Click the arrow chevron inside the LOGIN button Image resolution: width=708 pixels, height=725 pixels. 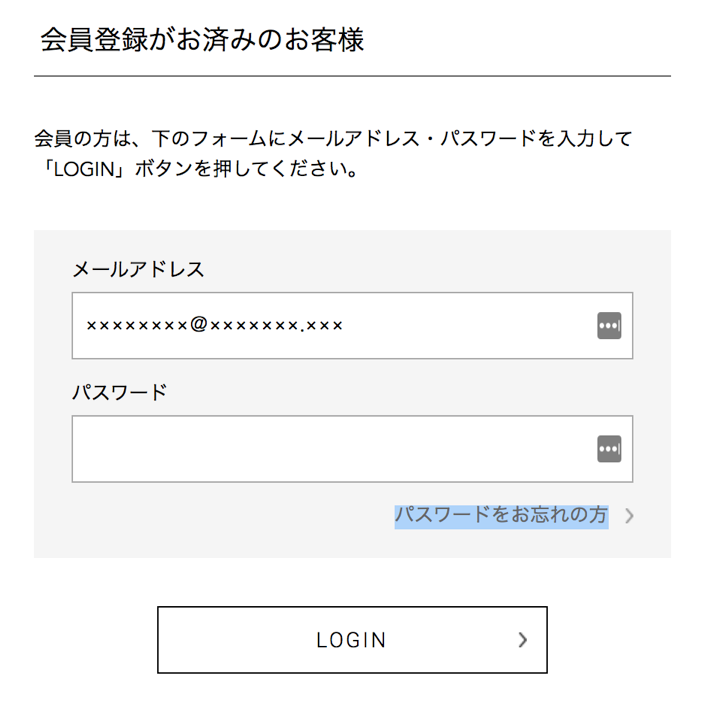pos(523,639)
